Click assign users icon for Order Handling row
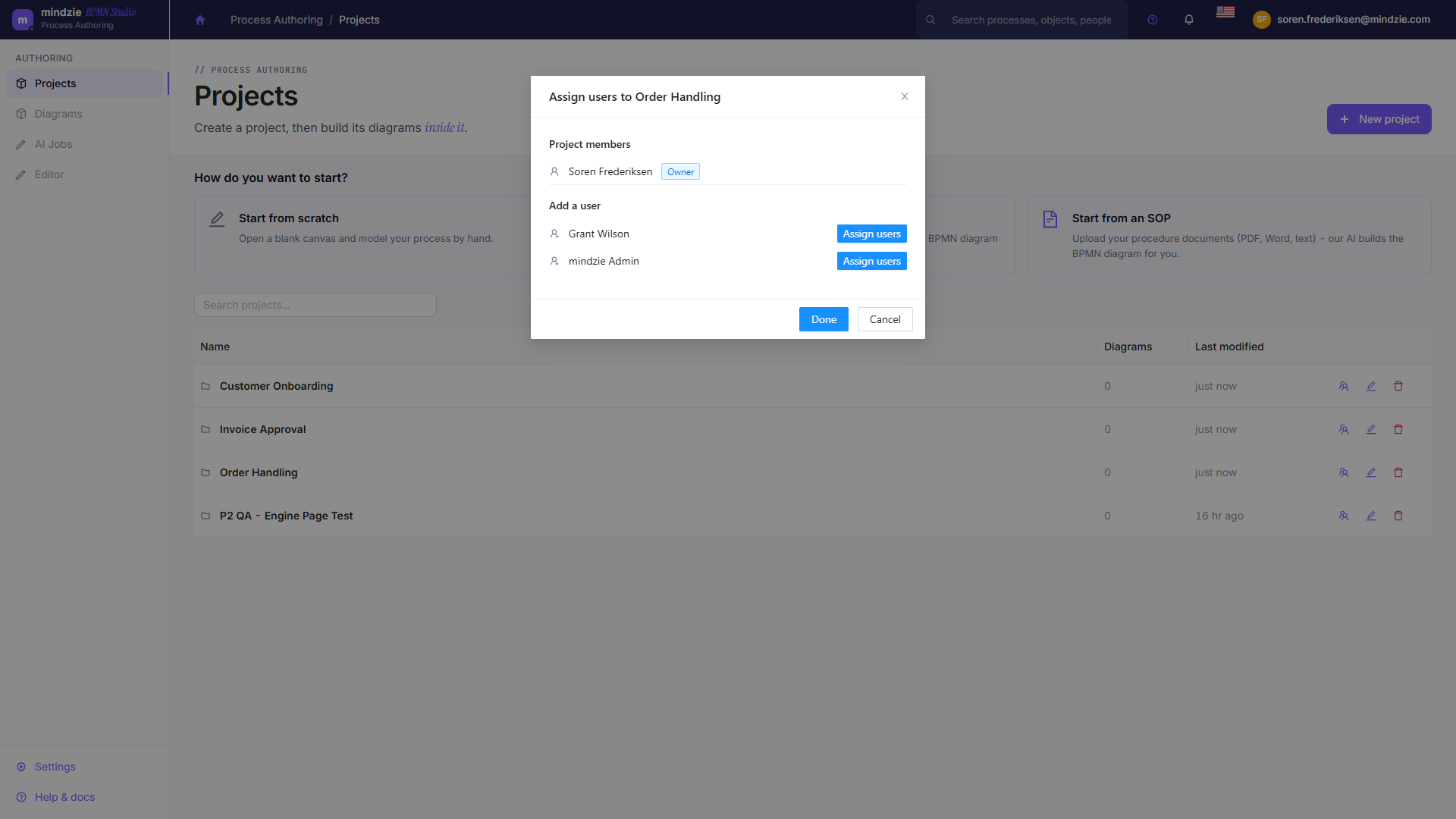Viewport: 1456px width, 819px height. [x=1344, y=473]
